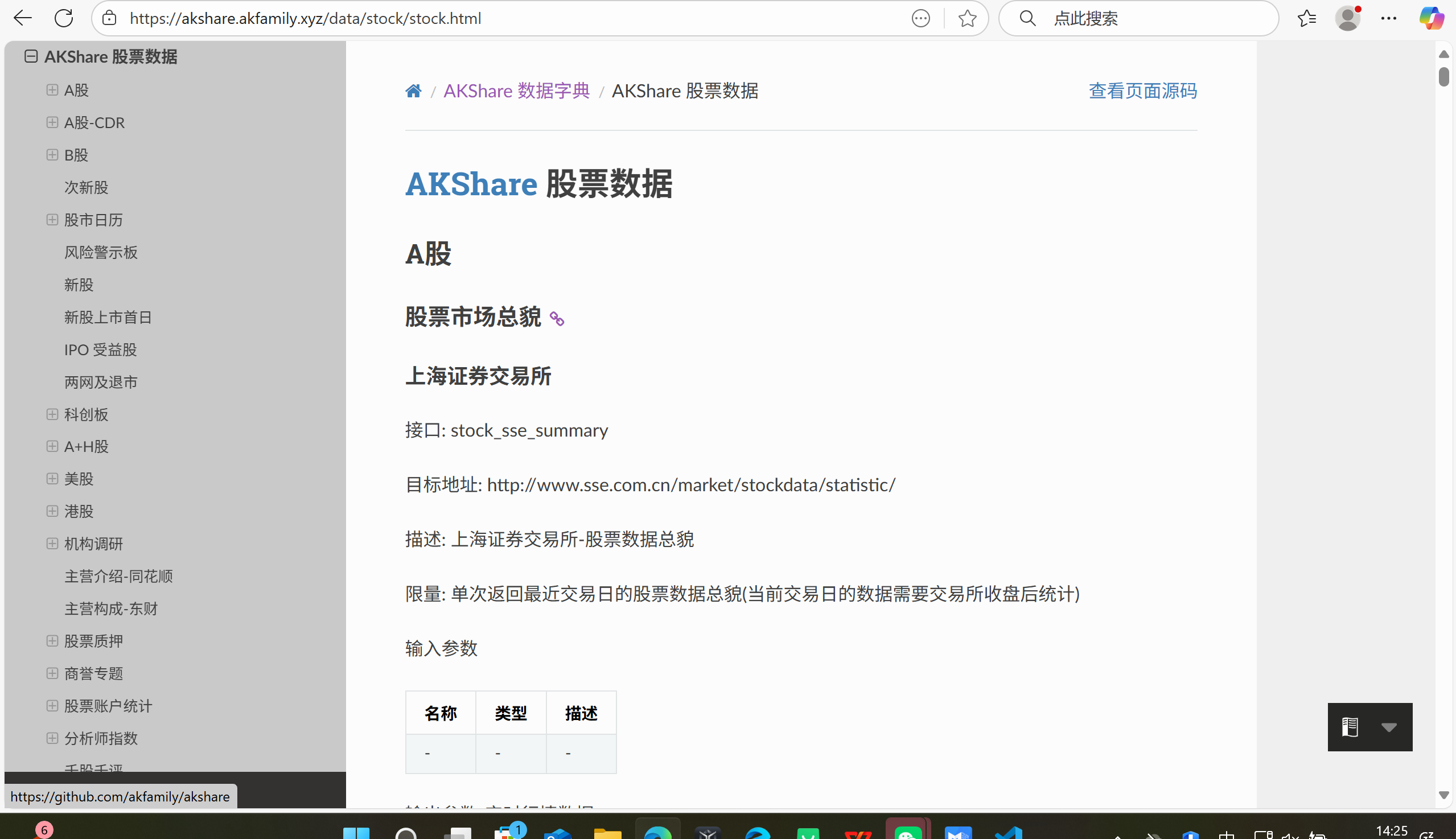This screenshot has width=1456, height=839.
Task: Click the AKShare 数据字典 breadcrumb link
Action: pos(516,91)
